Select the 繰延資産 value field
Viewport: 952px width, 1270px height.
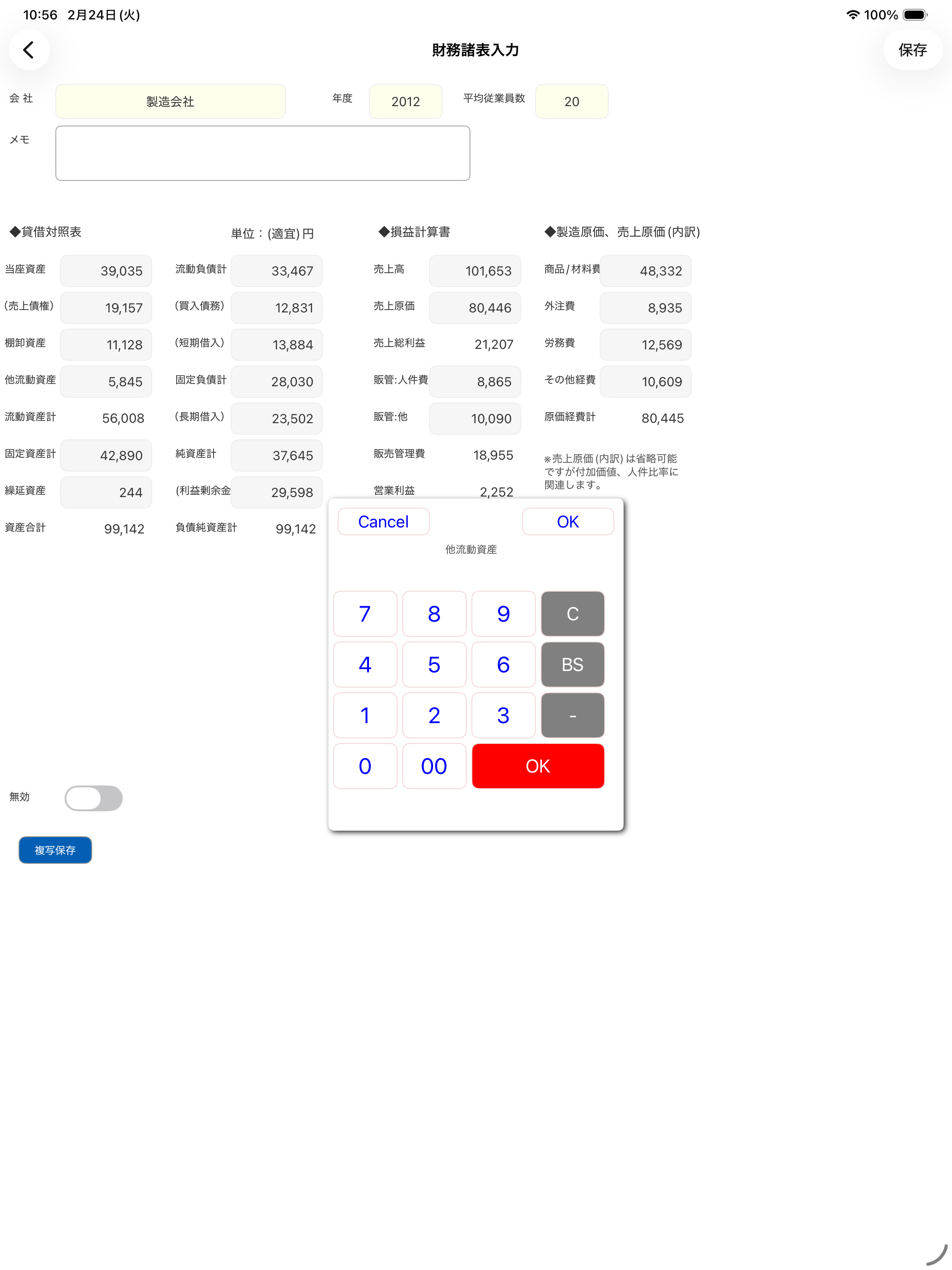(106, 492)
